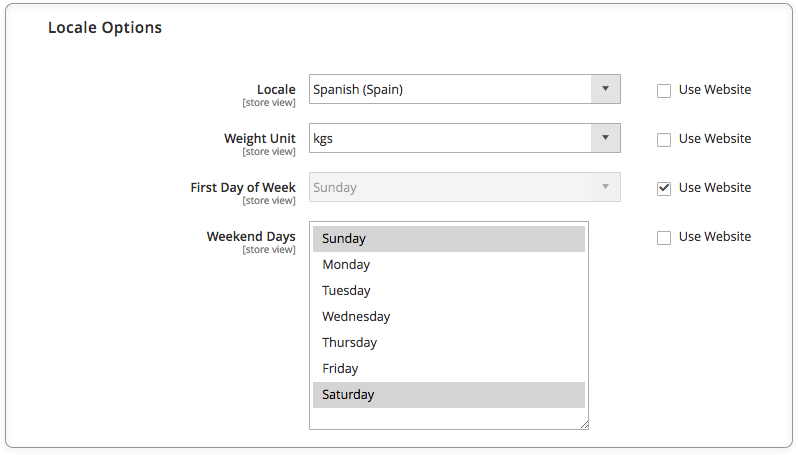Viewport: 798px width, 455px height.
Task: Select Monday in Weekend Days list
Action: point(449,265)
